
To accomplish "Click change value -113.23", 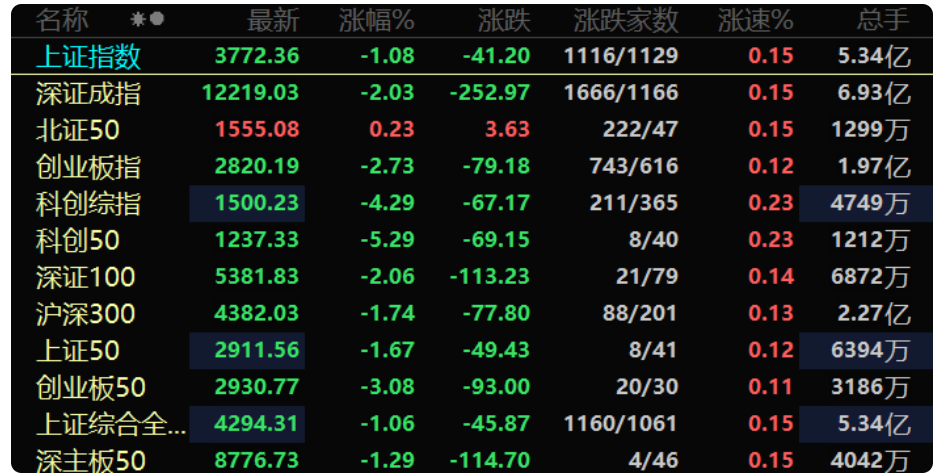I will pos(490,277).
